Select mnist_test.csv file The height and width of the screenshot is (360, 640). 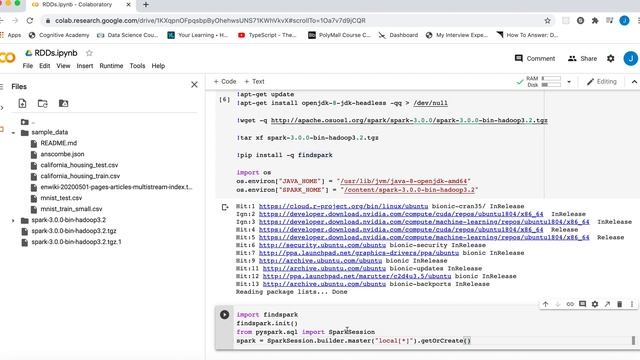pos(61,198)
